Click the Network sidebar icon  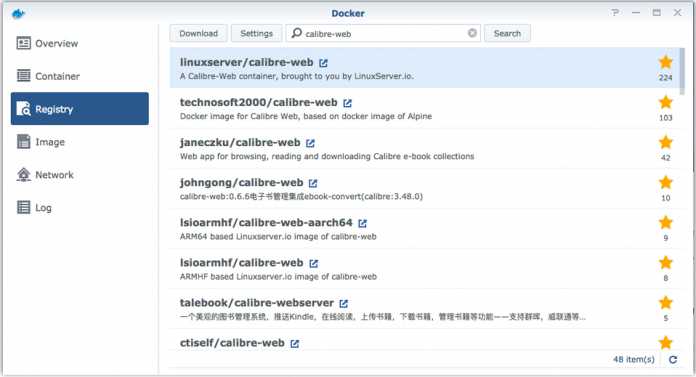pyautogui.click(x=24, y=175)
